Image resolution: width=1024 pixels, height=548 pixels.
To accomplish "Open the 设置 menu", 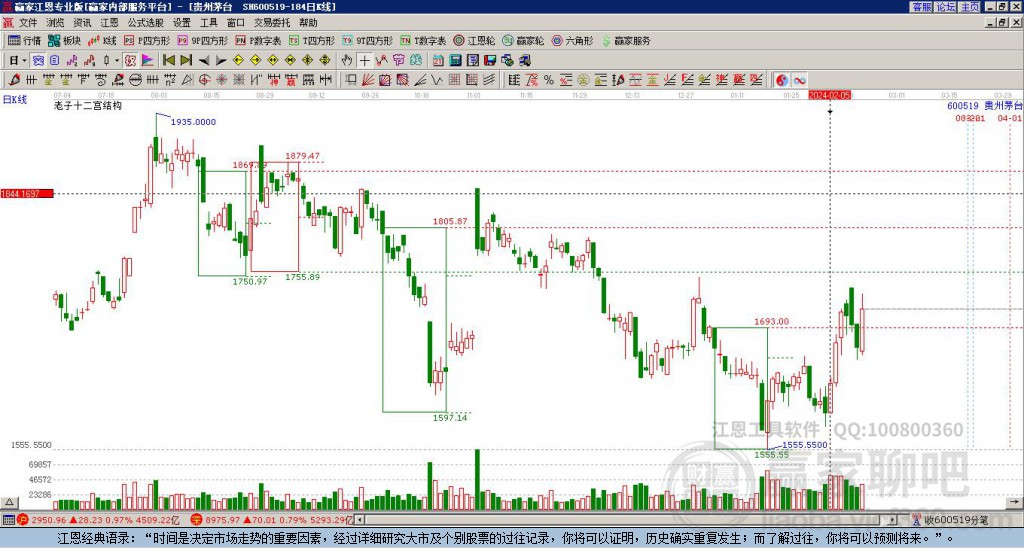I will click(x=182, y=23).
